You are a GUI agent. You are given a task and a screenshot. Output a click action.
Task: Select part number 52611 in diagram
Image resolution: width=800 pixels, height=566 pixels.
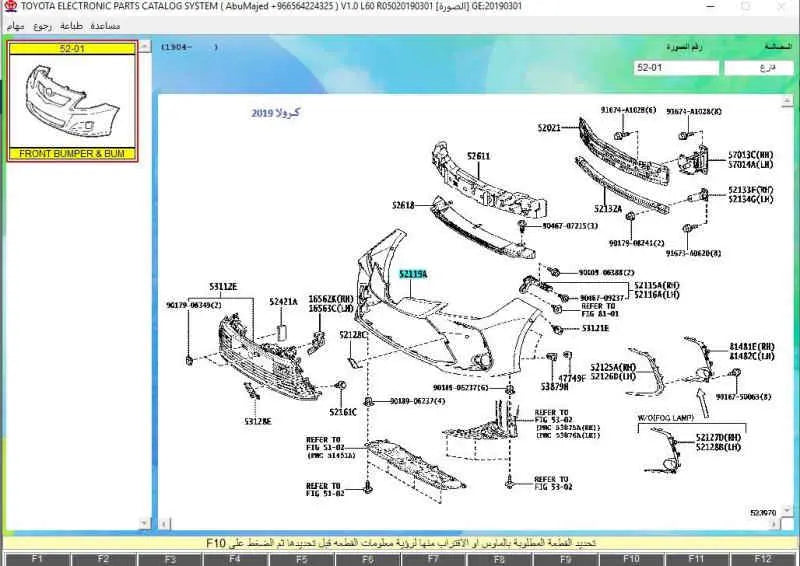478,156
